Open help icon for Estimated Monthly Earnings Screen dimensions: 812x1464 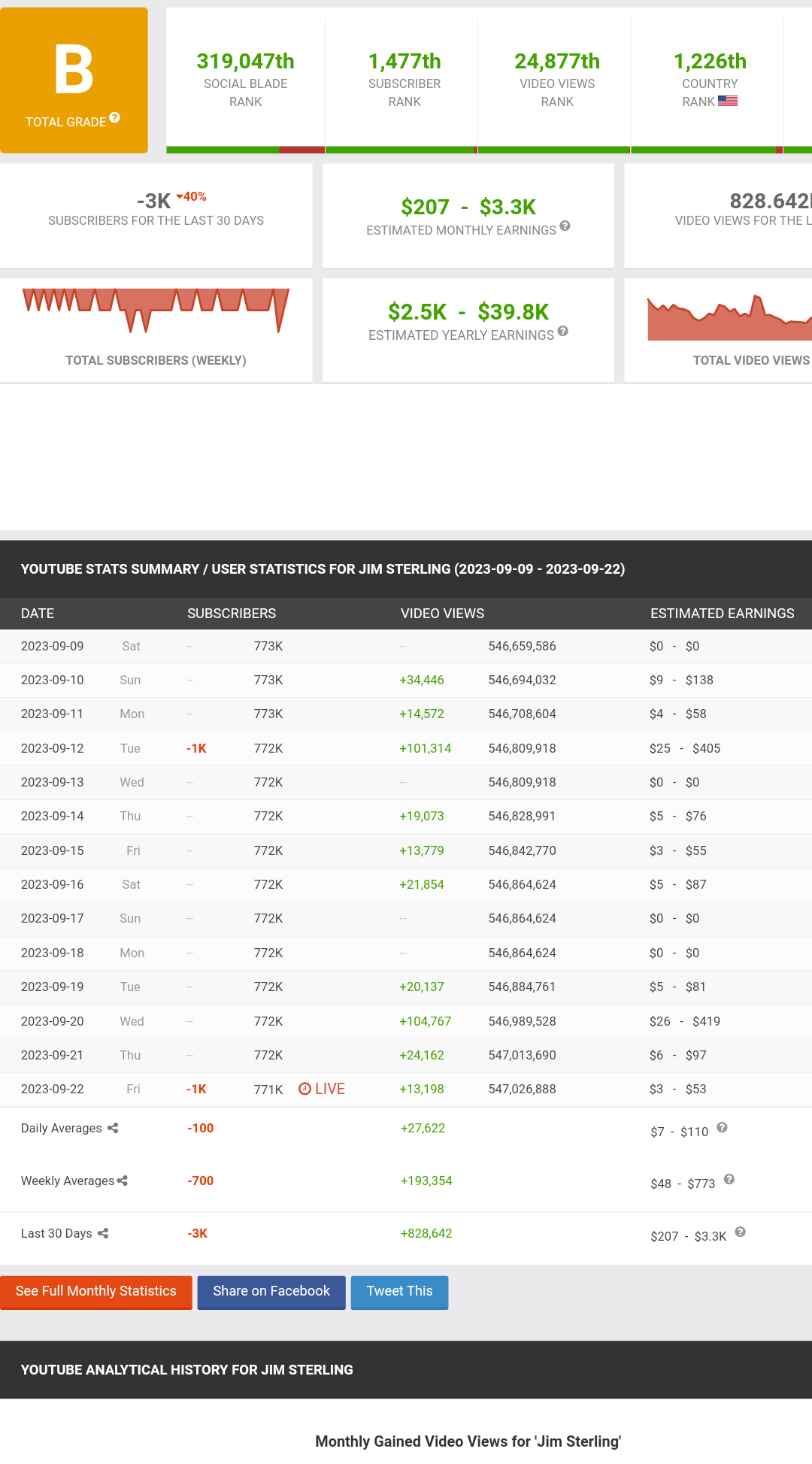[565, 226]
